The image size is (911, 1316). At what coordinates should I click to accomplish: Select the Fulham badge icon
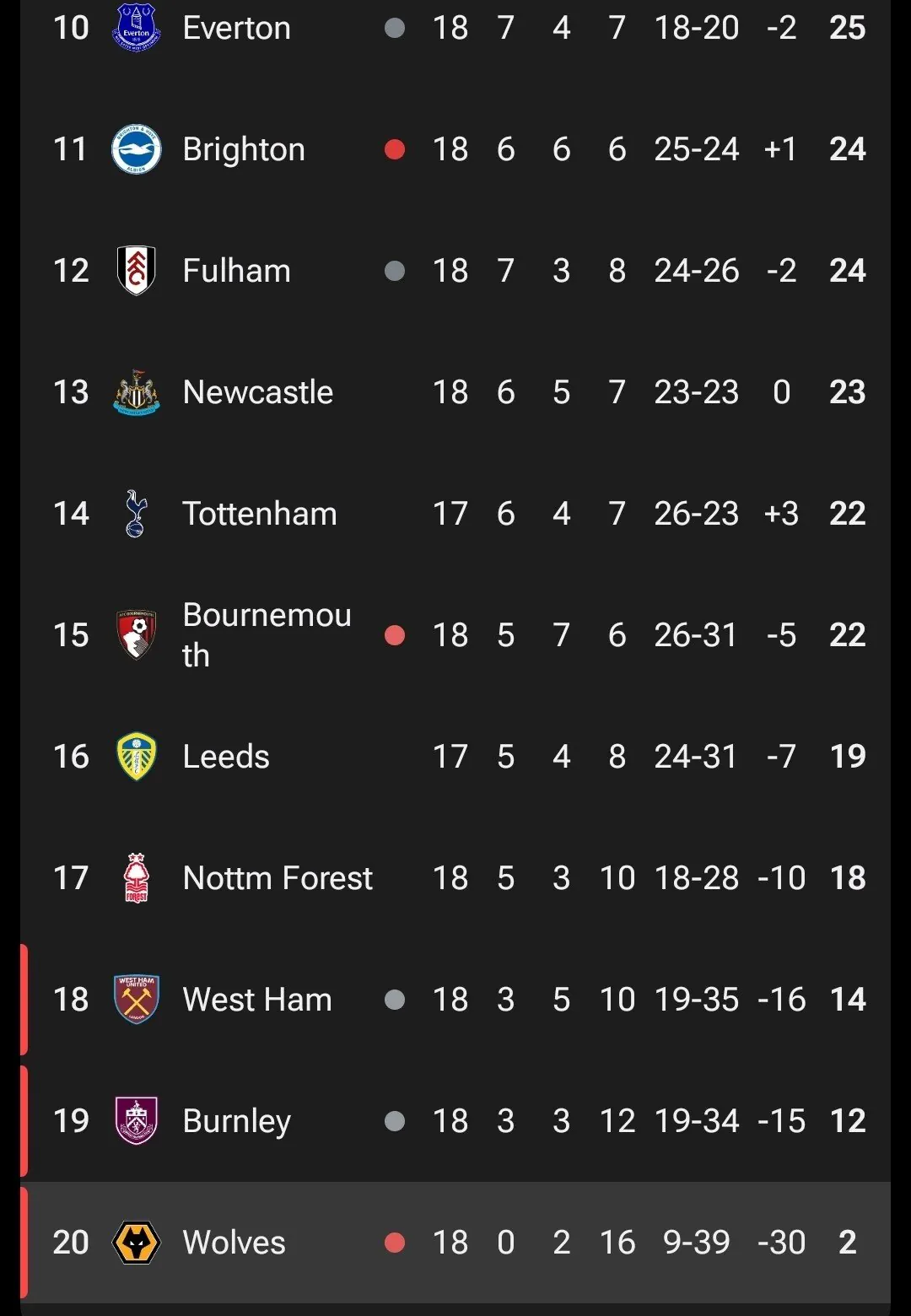tap(136, 271)
